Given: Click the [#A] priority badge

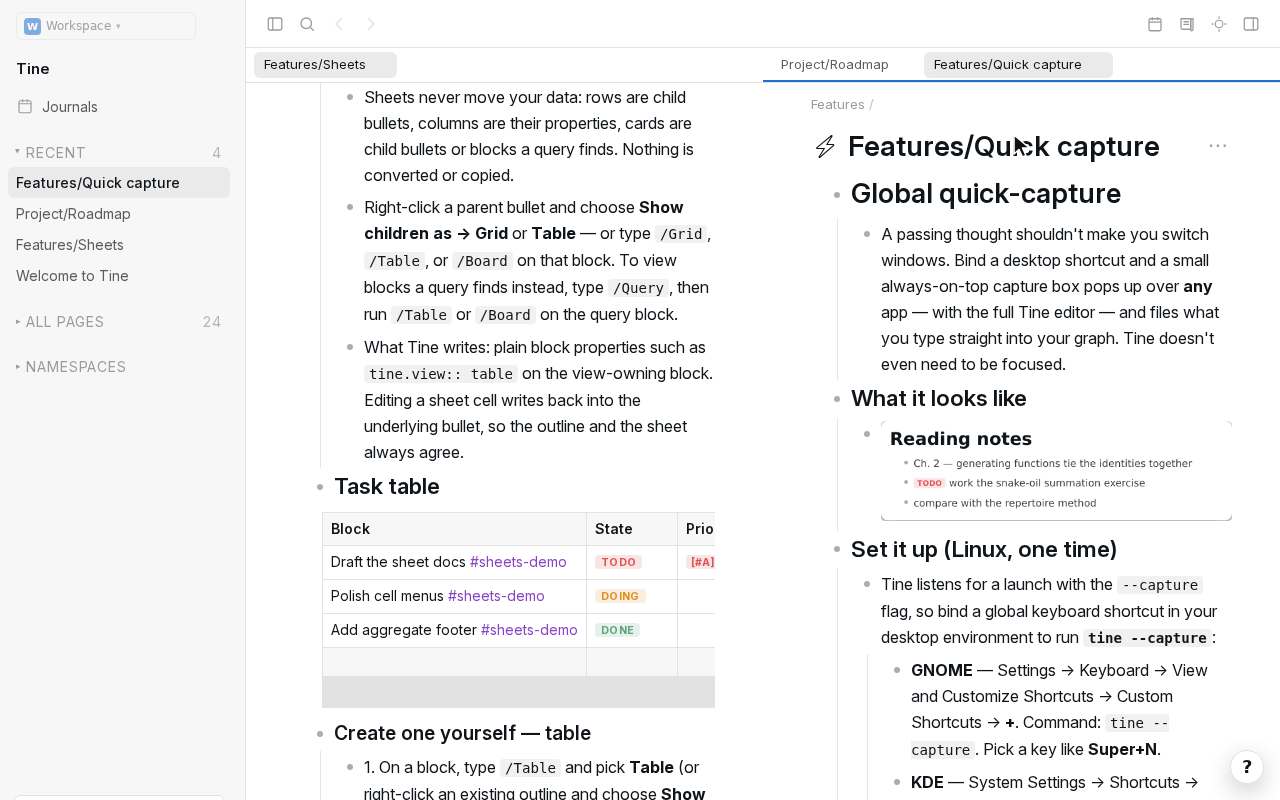Looking at the screenshot, I should point(701,562).
